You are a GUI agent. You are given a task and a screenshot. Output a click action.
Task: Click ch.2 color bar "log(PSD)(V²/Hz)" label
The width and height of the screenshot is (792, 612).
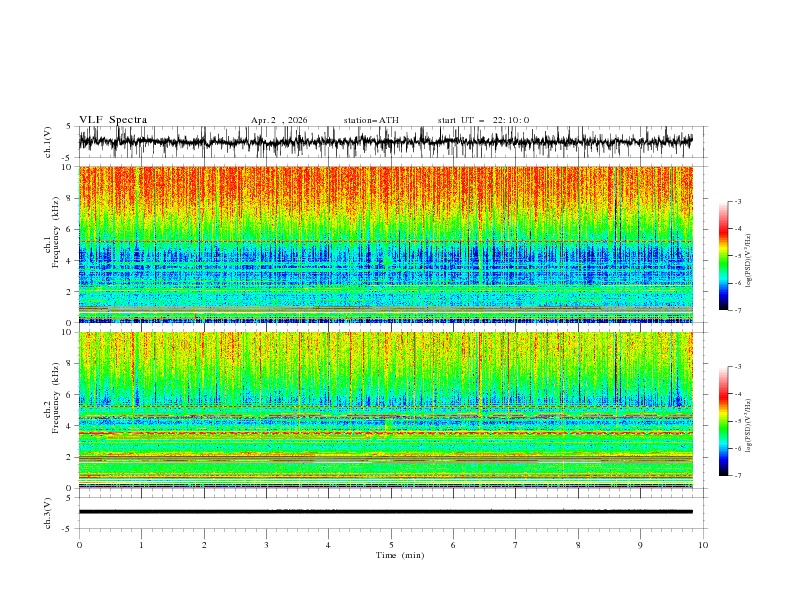[x=748, y=426]
